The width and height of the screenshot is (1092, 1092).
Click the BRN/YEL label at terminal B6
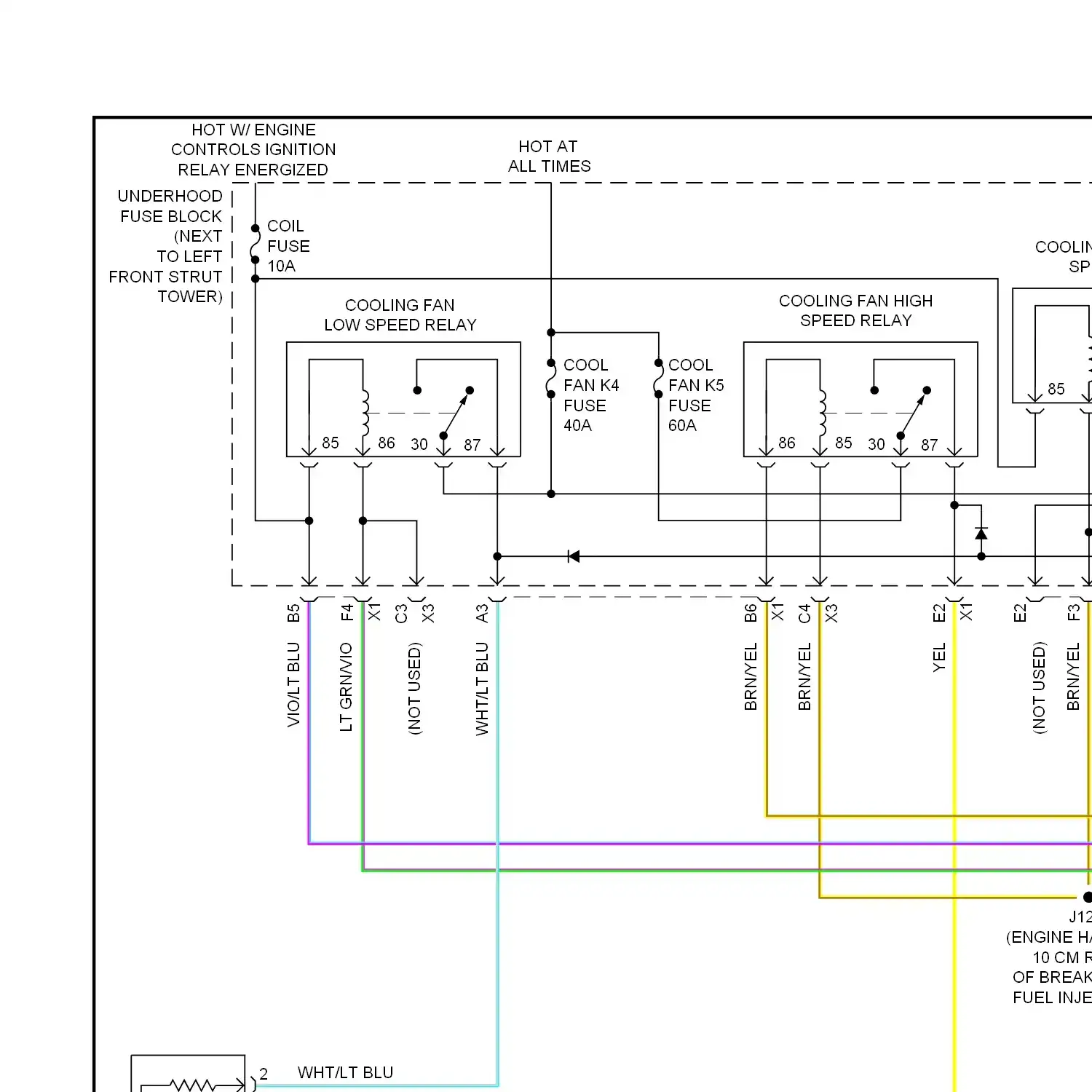(x=751, y=676)
